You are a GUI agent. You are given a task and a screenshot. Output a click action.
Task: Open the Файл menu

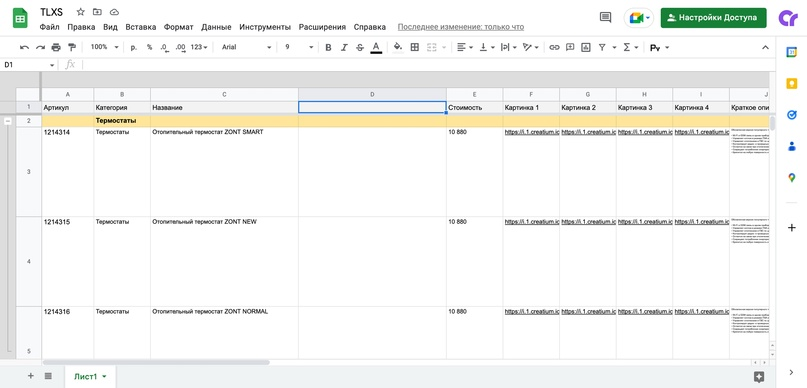click(x=50, y=27)
